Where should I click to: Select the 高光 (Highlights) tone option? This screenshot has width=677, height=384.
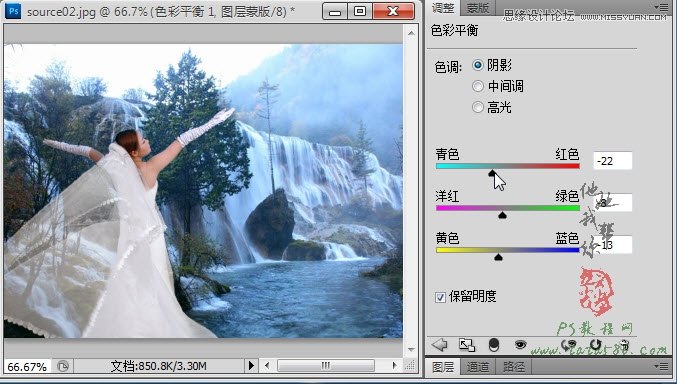(478, 107)
